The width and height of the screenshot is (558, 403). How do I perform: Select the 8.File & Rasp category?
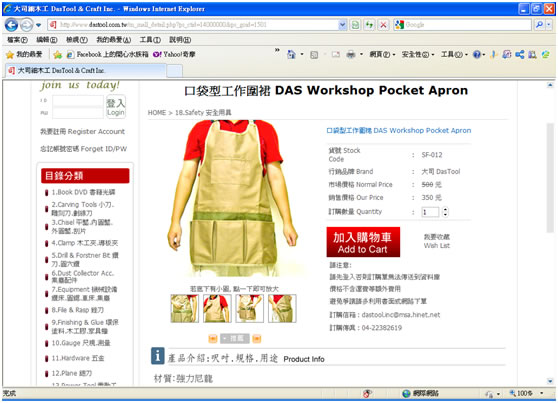coord(78,310)
